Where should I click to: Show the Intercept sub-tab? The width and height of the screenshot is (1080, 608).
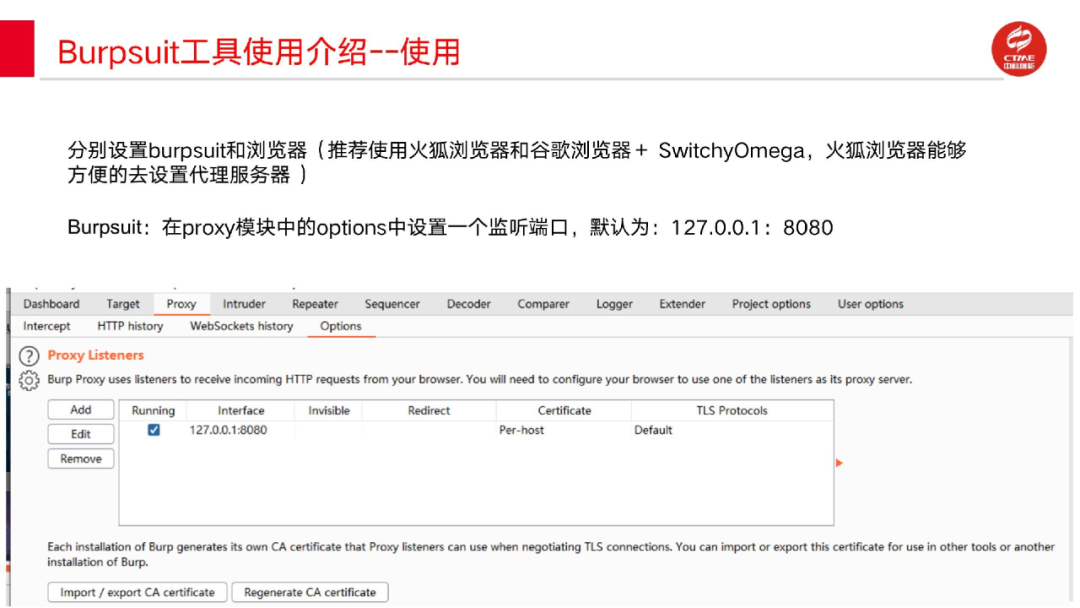click(47, 326)
